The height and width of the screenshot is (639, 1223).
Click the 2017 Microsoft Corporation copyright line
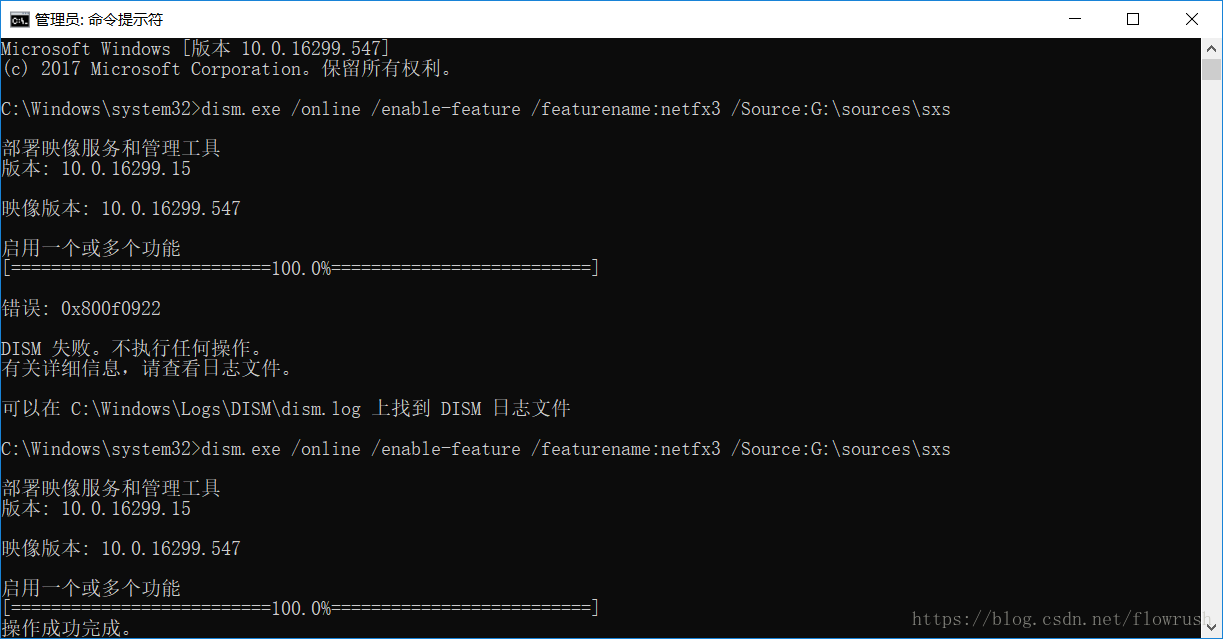click(x=227, y=68)
